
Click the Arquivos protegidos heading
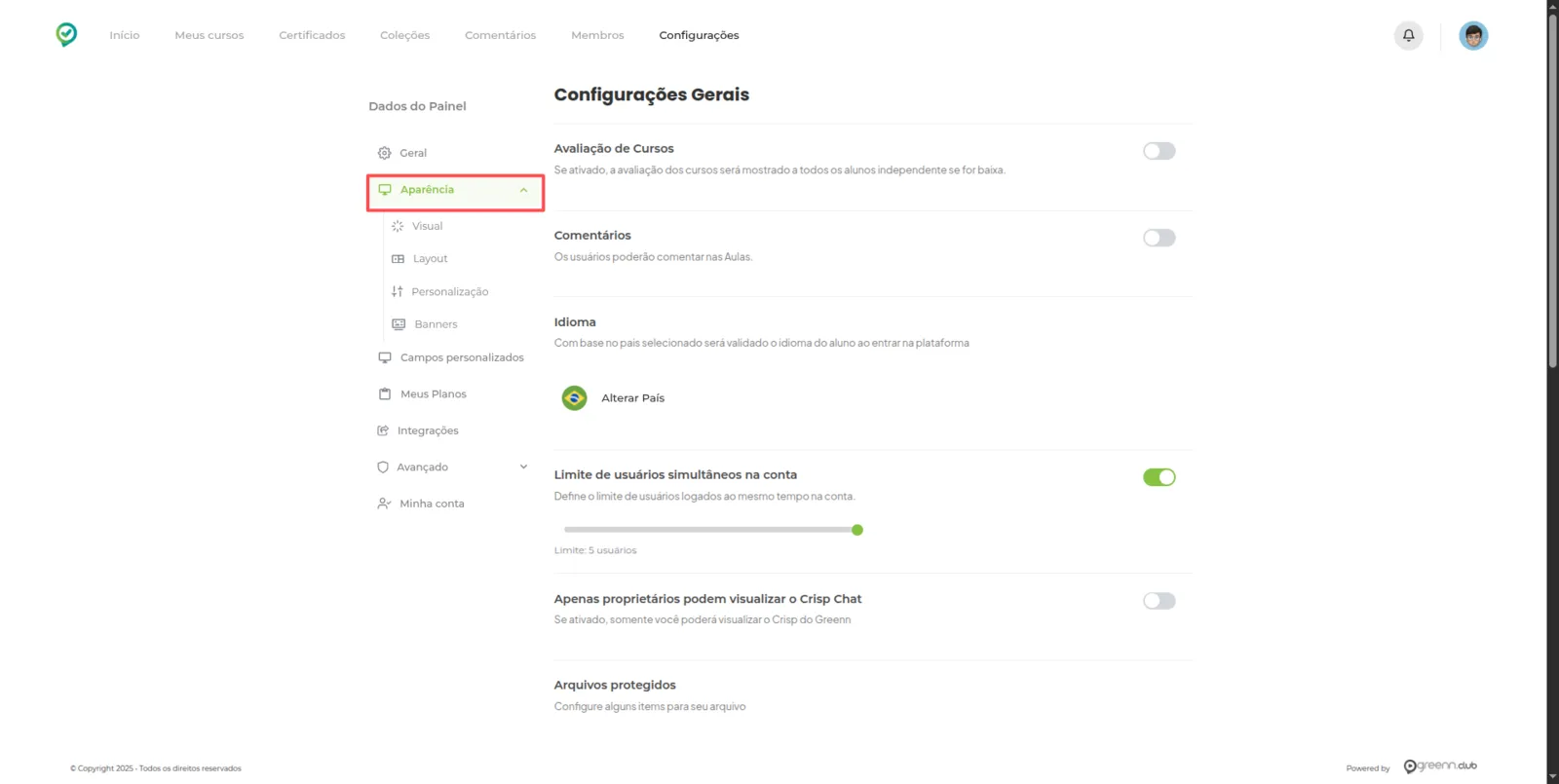(615, 685)
